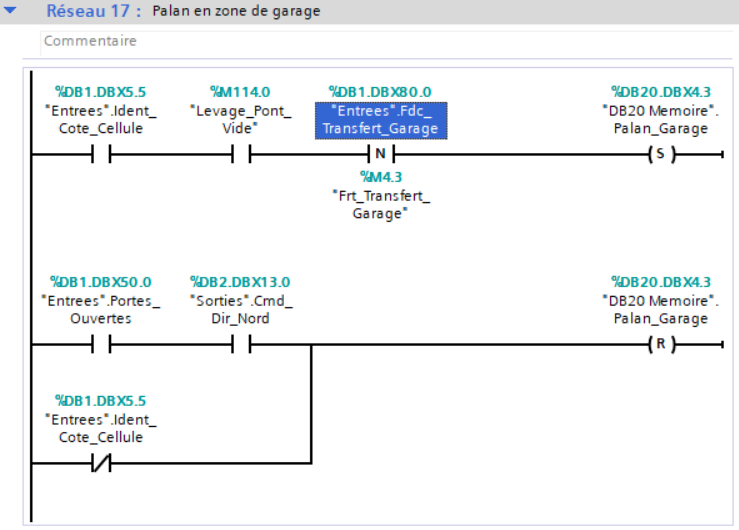Click the highlighted "Entrees".Fdc_Transfert_Garage tag name
This screenshot has height=530, width=739.
click(380, 119)
